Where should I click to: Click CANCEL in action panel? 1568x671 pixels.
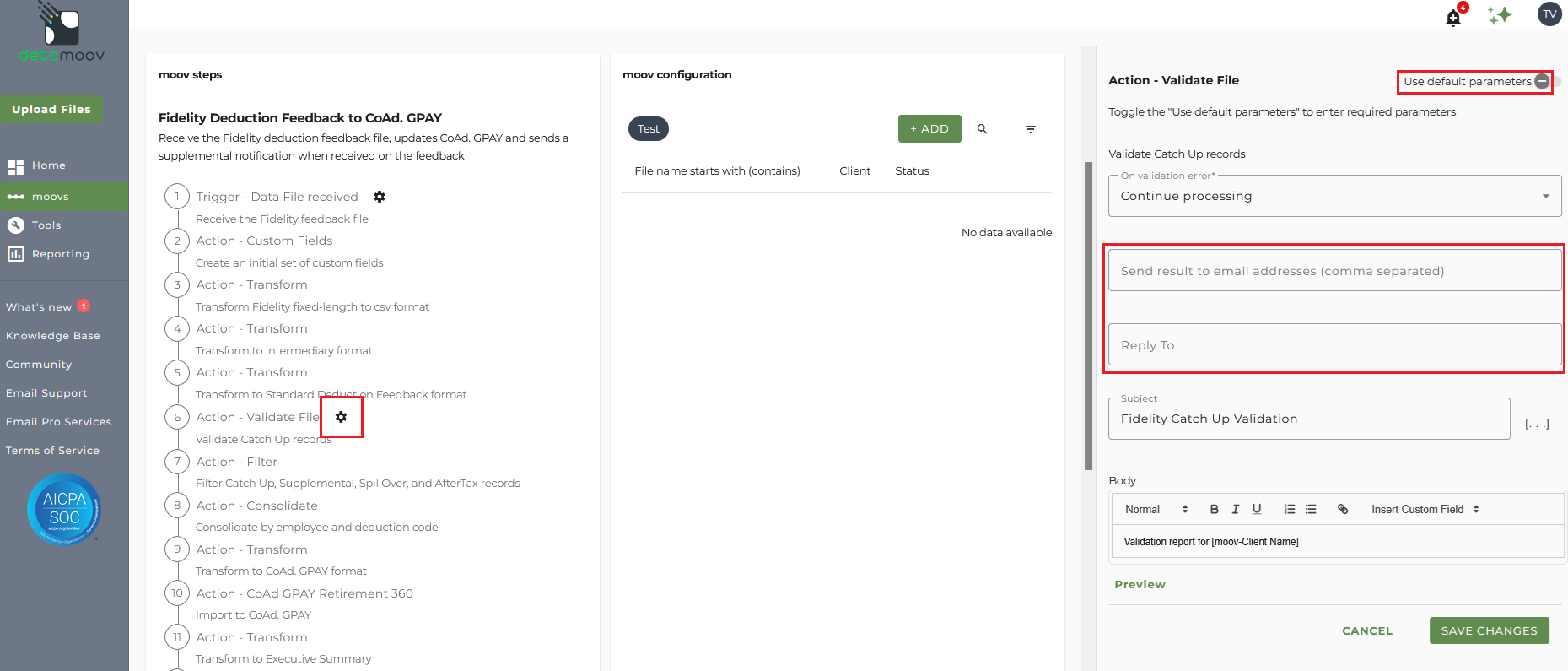pyautogui.click(x=1367, y=630)
